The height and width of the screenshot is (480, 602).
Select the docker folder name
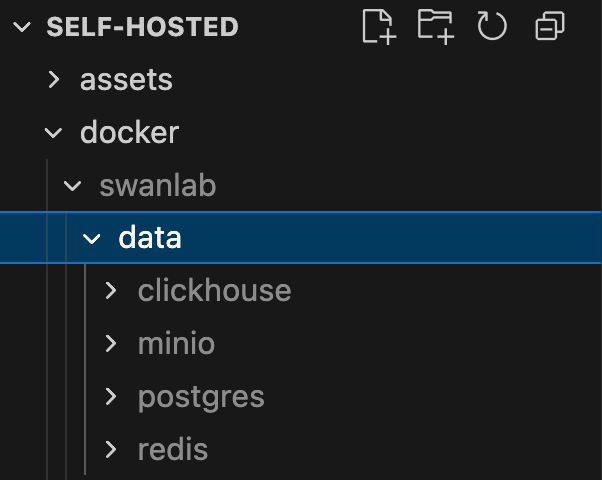pos(129,133)
